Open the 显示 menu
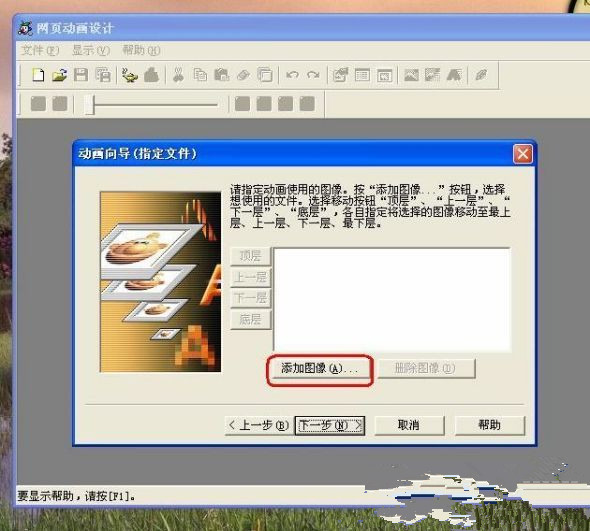The width and height of the screenshot is (590, 531). pos(91,50)
